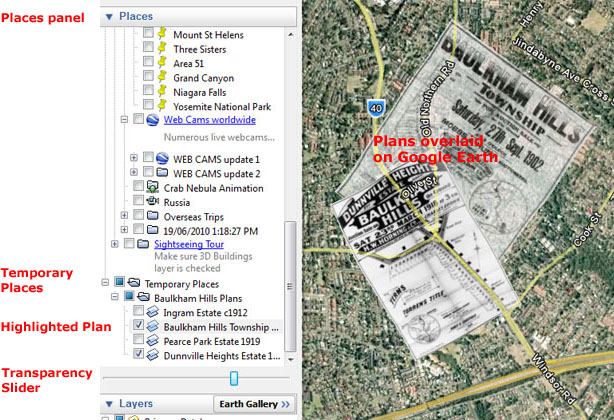Click the Mount St Helens pushpin icon
This screenshot has height=420, width=614.
click(162, 33)
